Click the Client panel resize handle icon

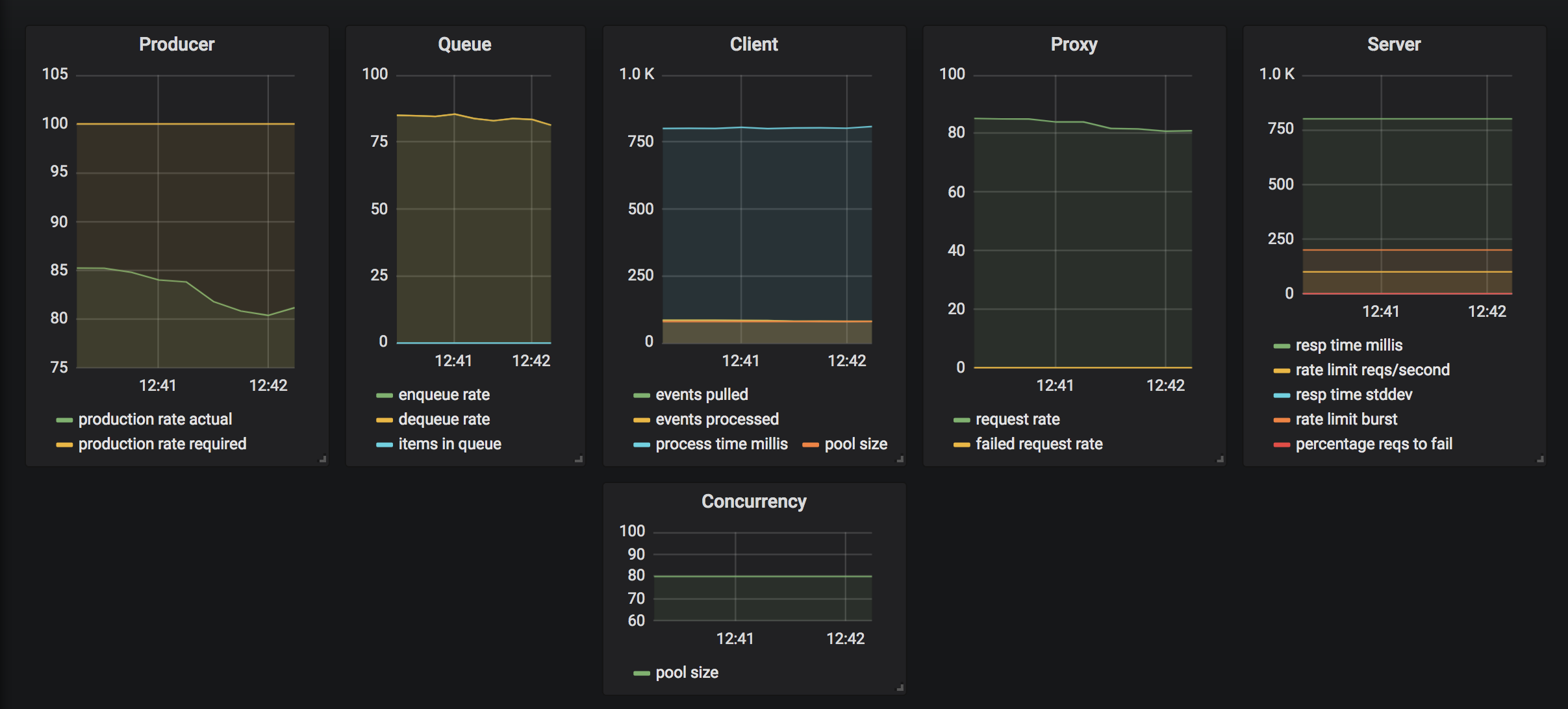coord(900,459)
